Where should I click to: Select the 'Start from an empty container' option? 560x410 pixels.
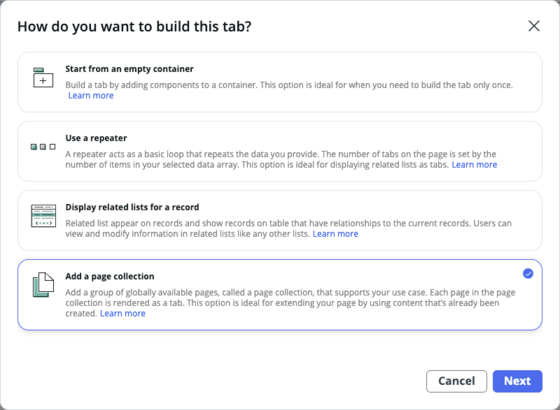tap(280, 82)
